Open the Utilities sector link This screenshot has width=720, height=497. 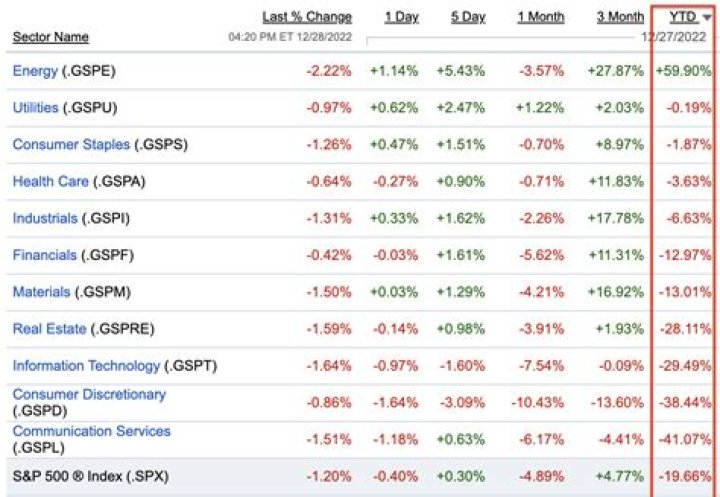pyautogui.click(x=35, y=107)
